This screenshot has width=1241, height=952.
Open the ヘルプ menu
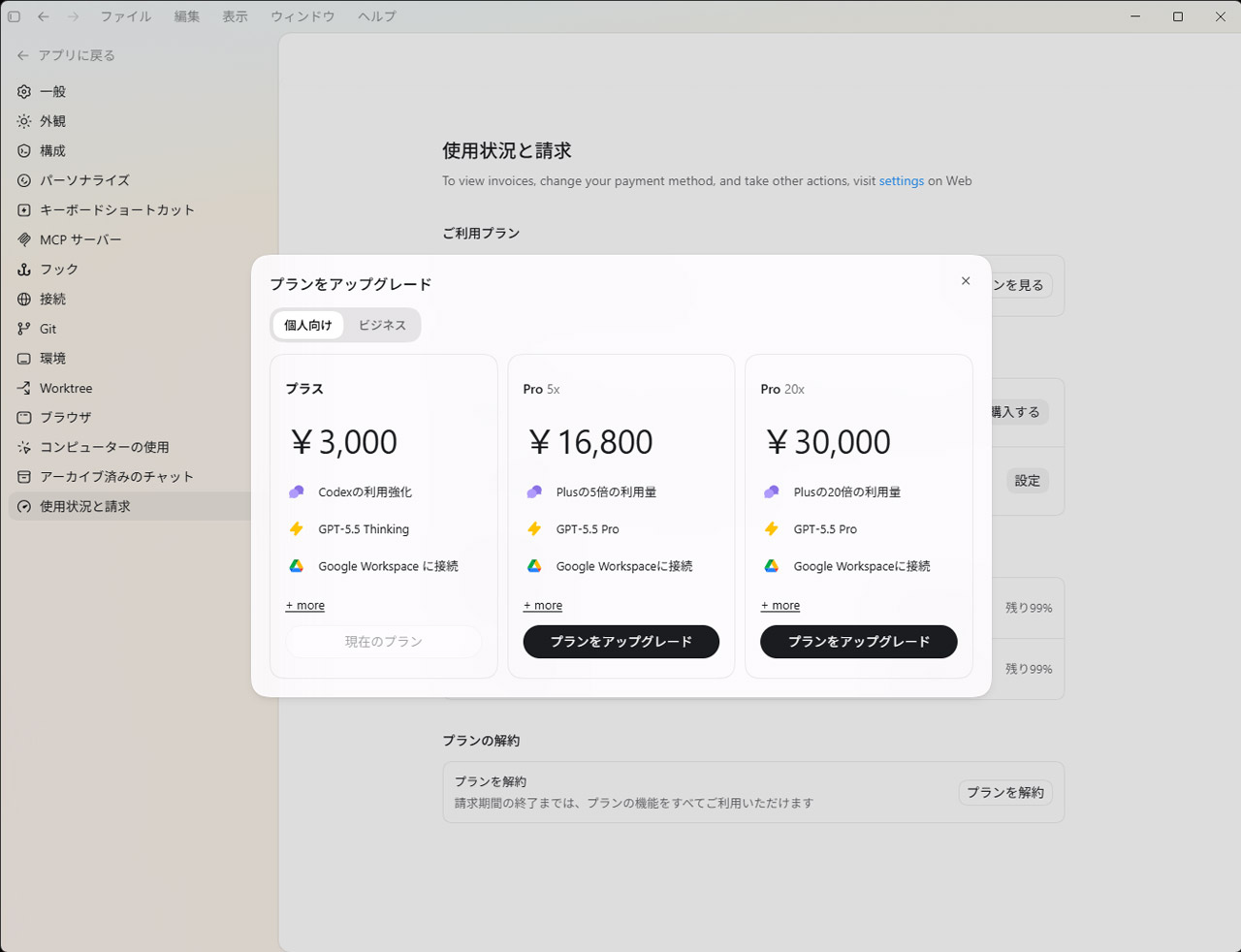pyautogui.click(x=376, y=16)
